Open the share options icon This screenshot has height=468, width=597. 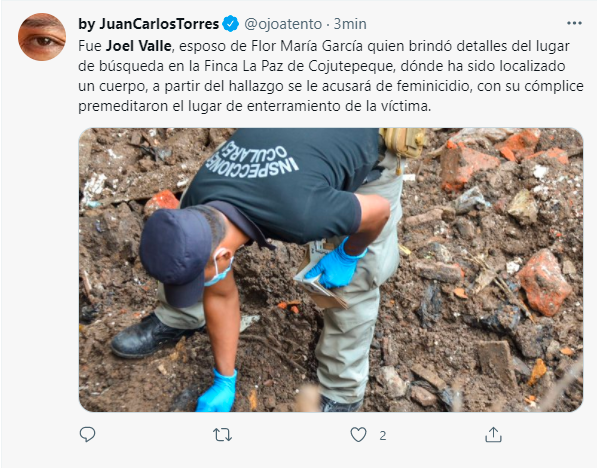pyautogui.click(x=493, y=434)
